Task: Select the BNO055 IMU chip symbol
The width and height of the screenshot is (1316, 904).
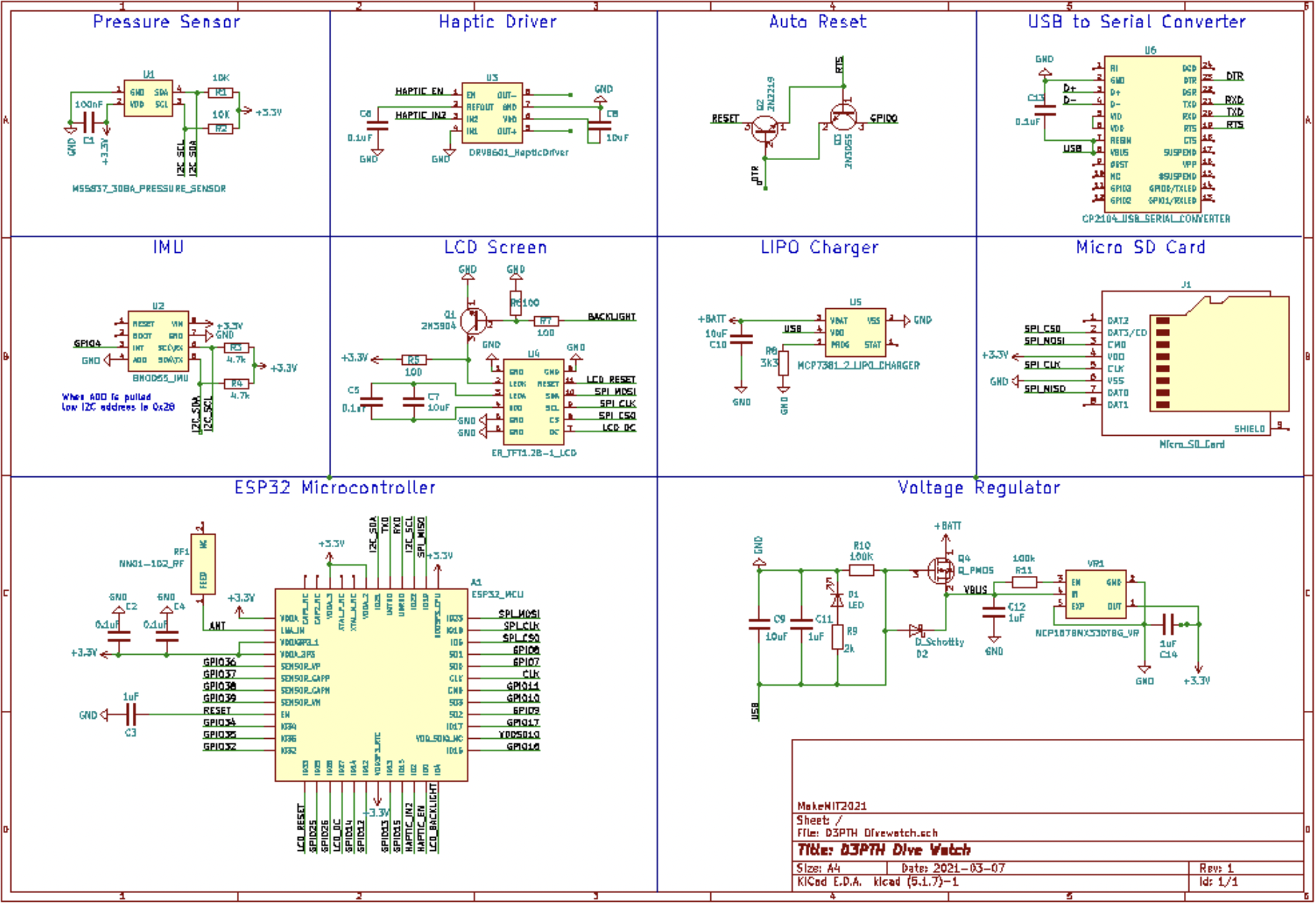Action: pos(158,341)
